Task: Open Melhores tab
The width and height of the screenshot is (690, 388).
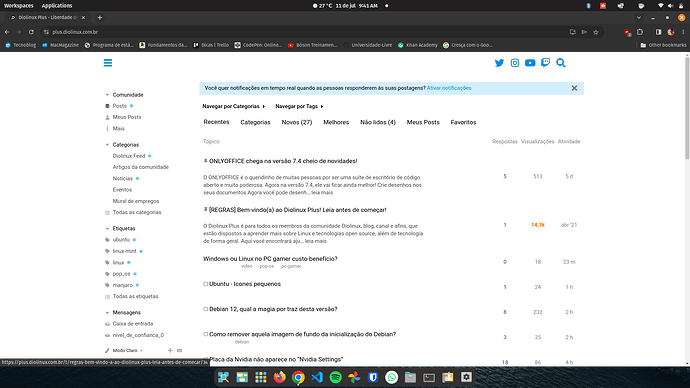Action: coord(336,122)
